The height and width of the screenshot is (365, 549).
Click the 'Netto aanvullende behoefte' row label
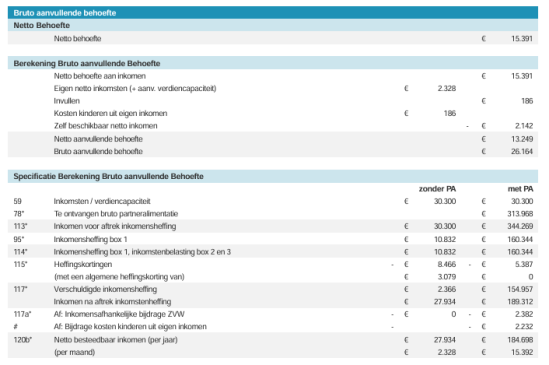click(x=98, y=139)
